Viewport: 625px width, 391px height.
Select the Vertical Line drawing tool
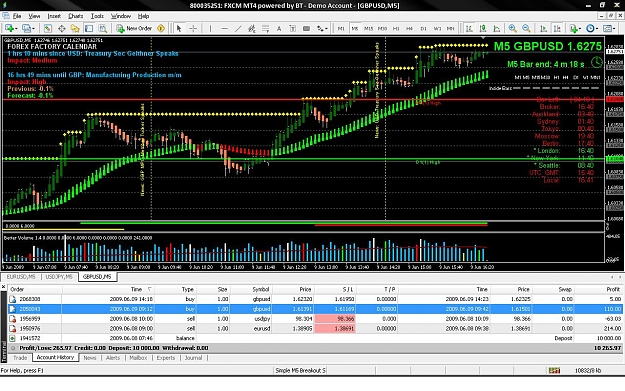click(210, 28)
